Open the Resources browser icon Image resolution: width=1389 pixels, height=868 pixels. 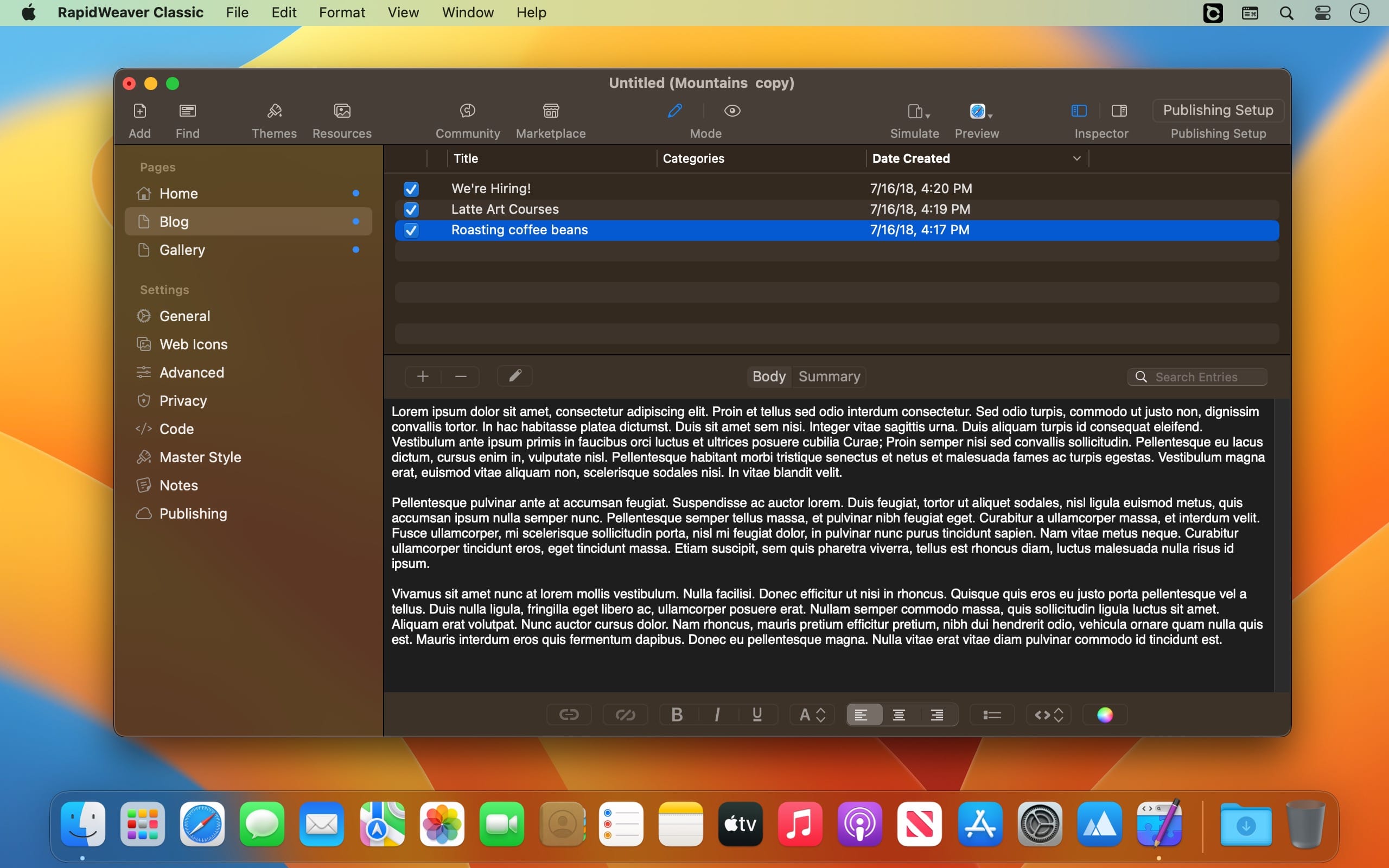coord(342,111)
